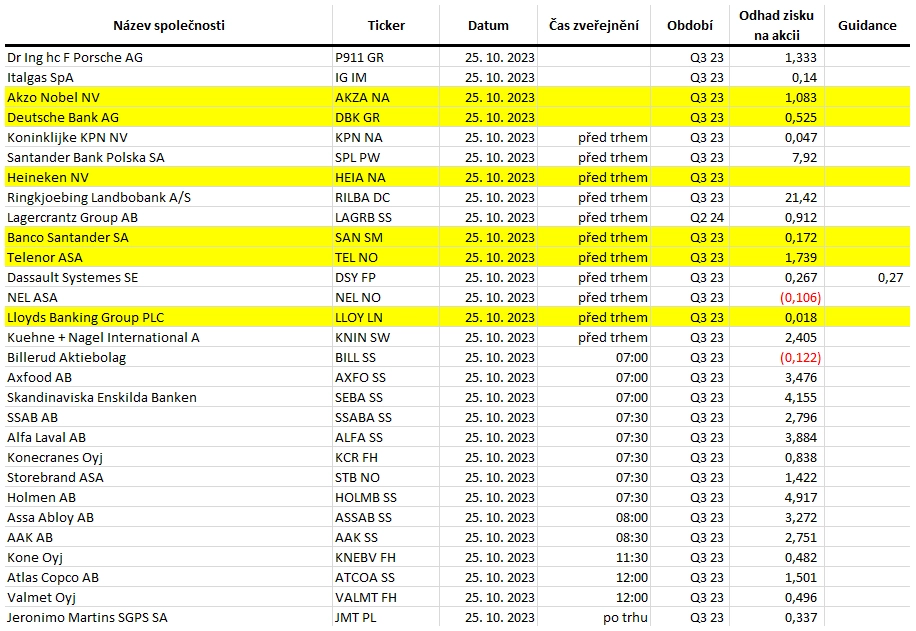Click the 'IG IM' ticker cell

386,77
